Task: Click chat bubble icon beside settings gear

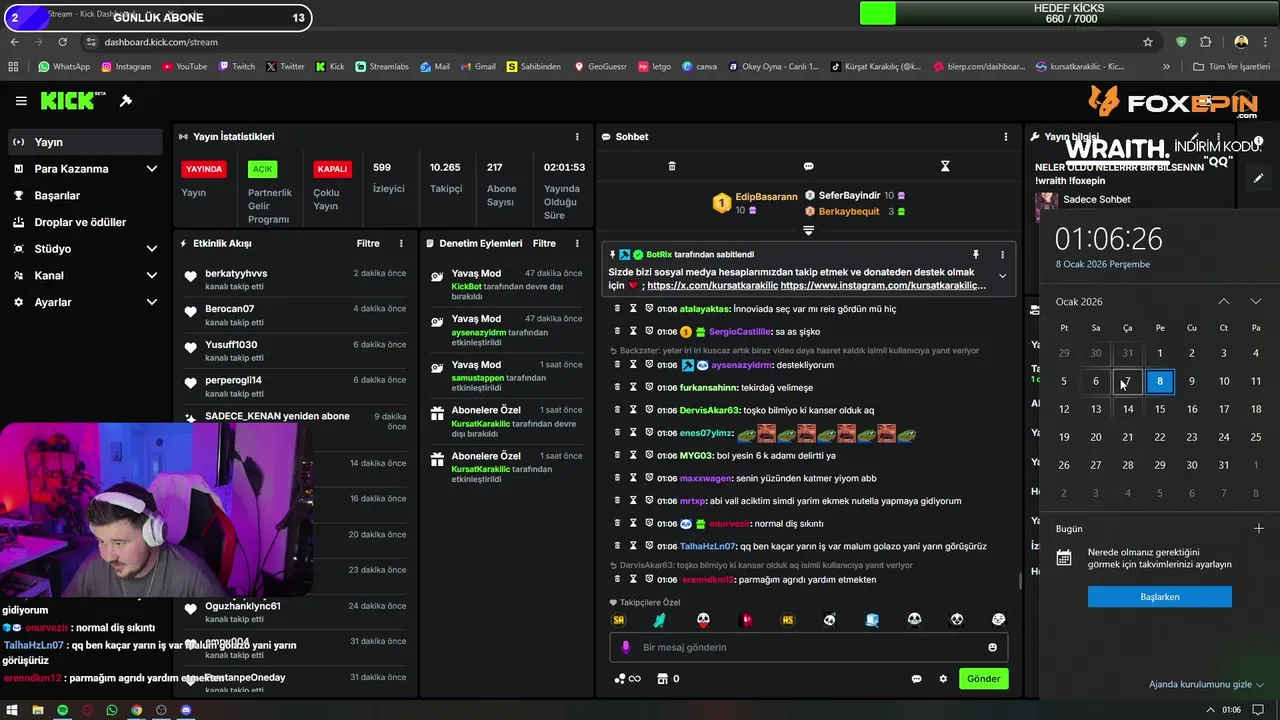Action: coord(916,679)
